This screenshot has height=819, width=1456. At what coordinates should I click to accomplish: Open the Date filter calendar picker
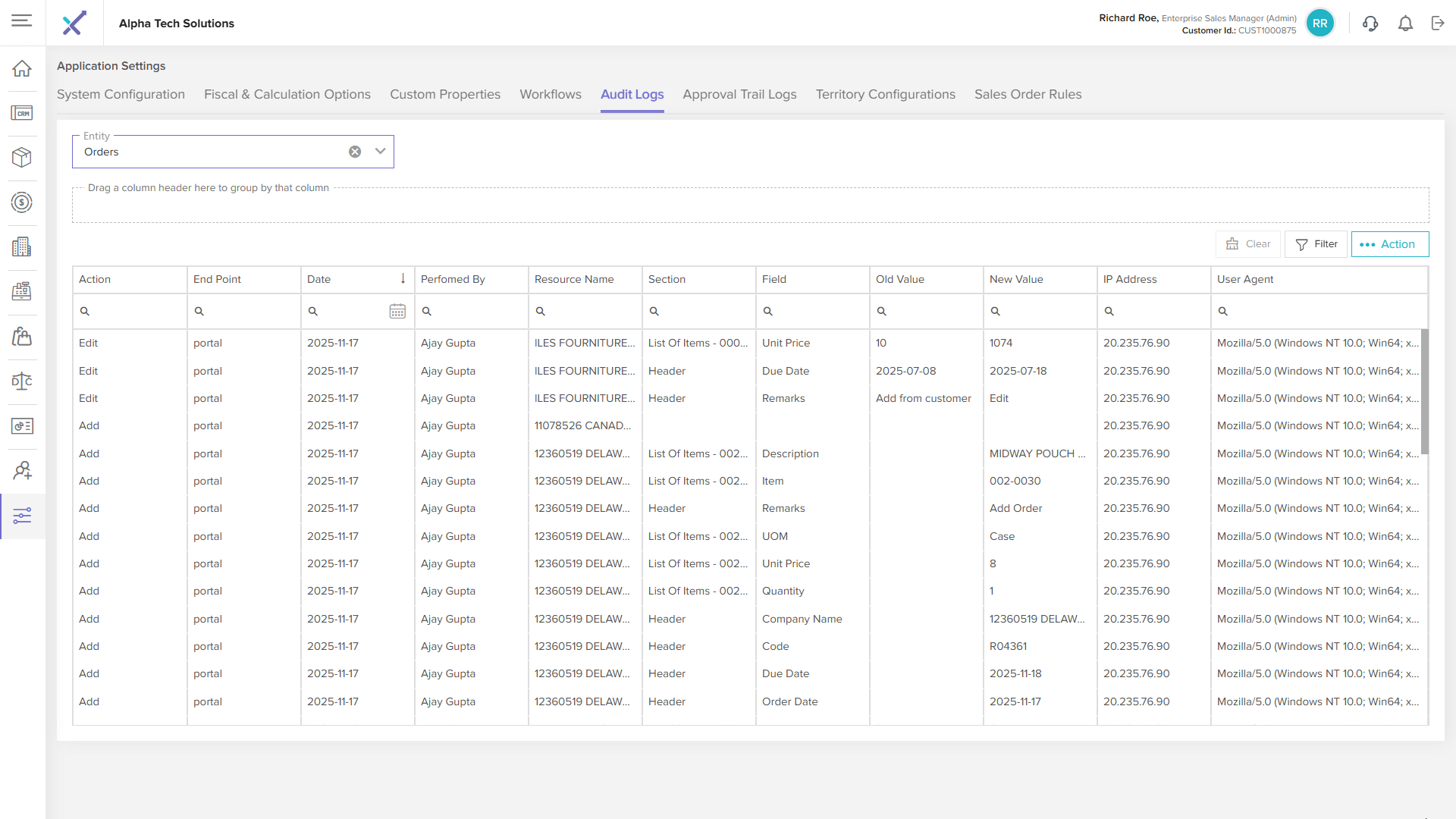pos(397,311)
